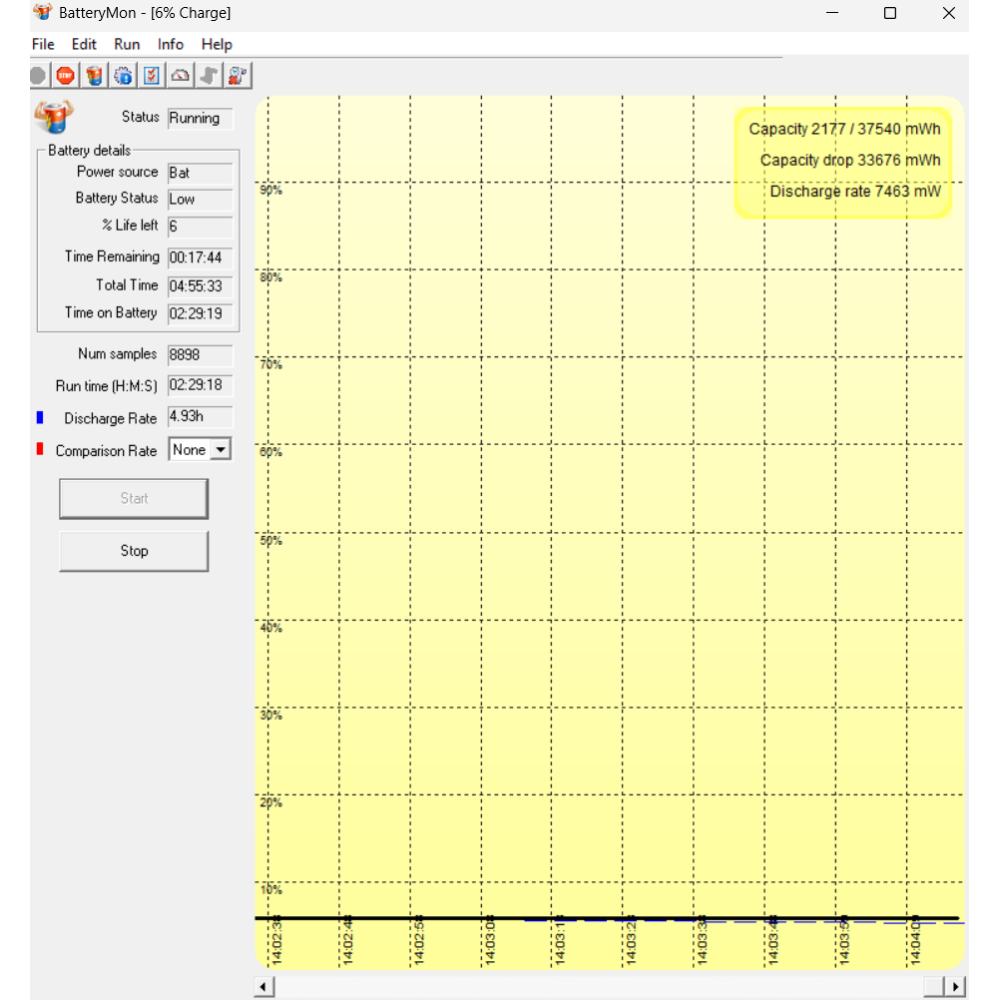The width and height of the screenshot is (1000, 1000).
Task: Click the graph scrollbar right arrow
Action: click(957, 987)
